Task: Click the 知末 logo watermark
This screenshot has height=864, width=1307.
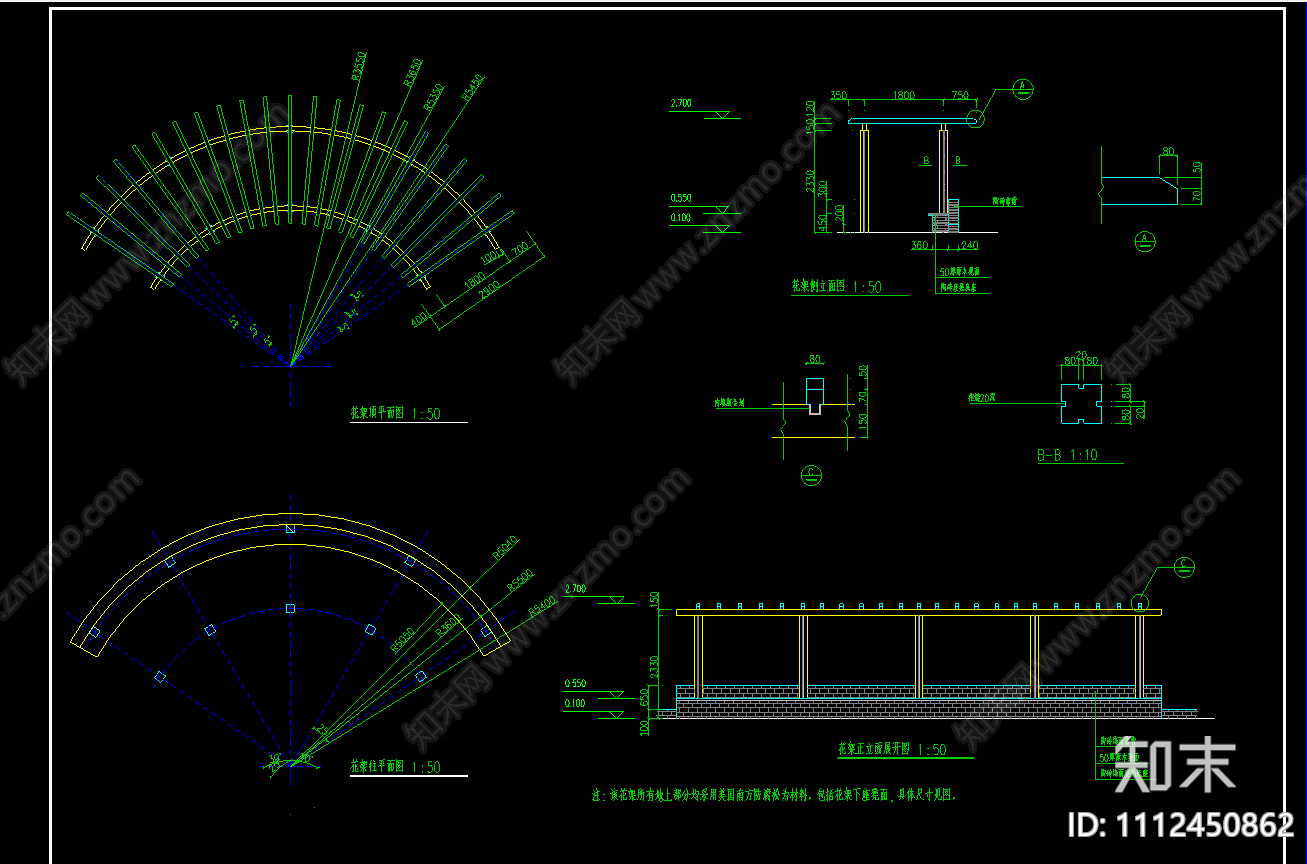Action: (1176, 766)
